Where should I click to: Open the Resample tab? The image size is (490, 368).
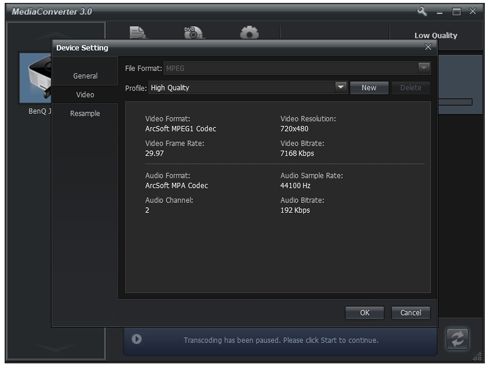pos(85,113)
